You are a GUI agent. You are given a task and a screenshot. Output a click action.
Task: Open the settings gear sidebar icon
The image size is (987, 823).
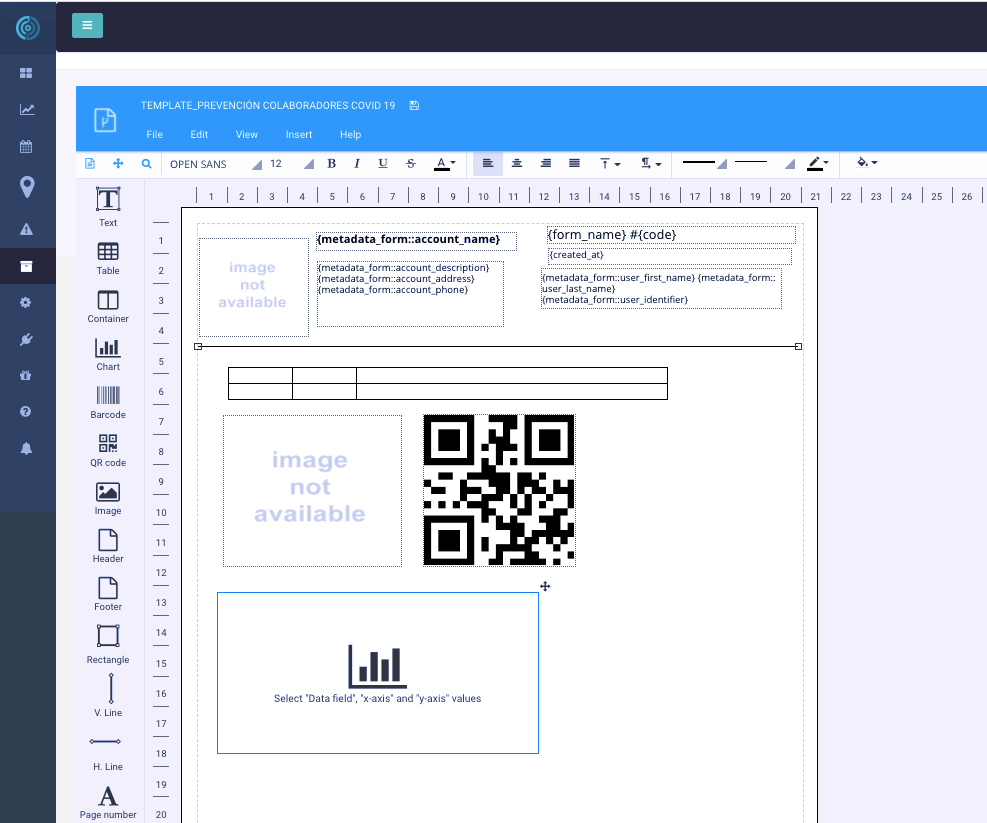click(26, 303)
